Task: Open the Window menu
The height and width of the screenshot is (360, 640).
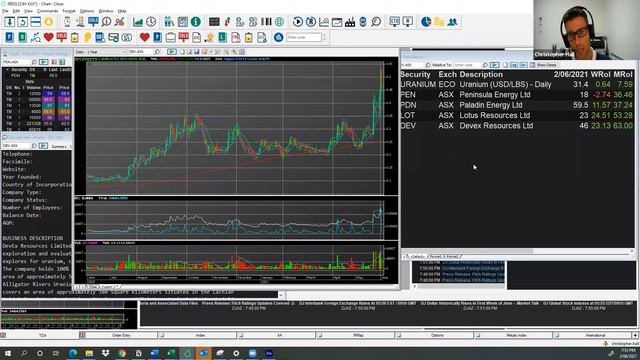Action: pos(106,11)
